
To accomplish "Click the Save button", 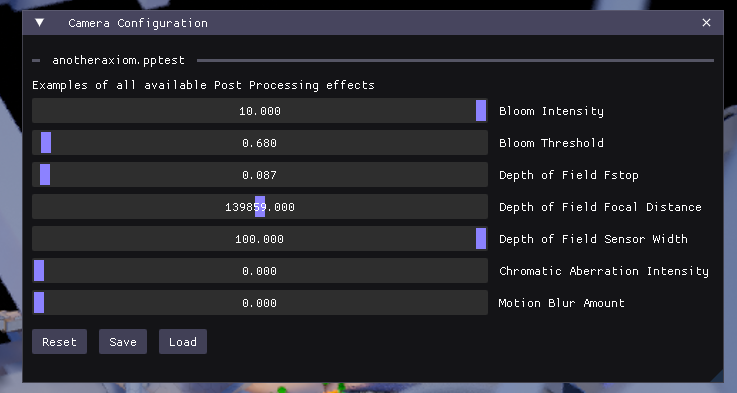I will (123, 342).
